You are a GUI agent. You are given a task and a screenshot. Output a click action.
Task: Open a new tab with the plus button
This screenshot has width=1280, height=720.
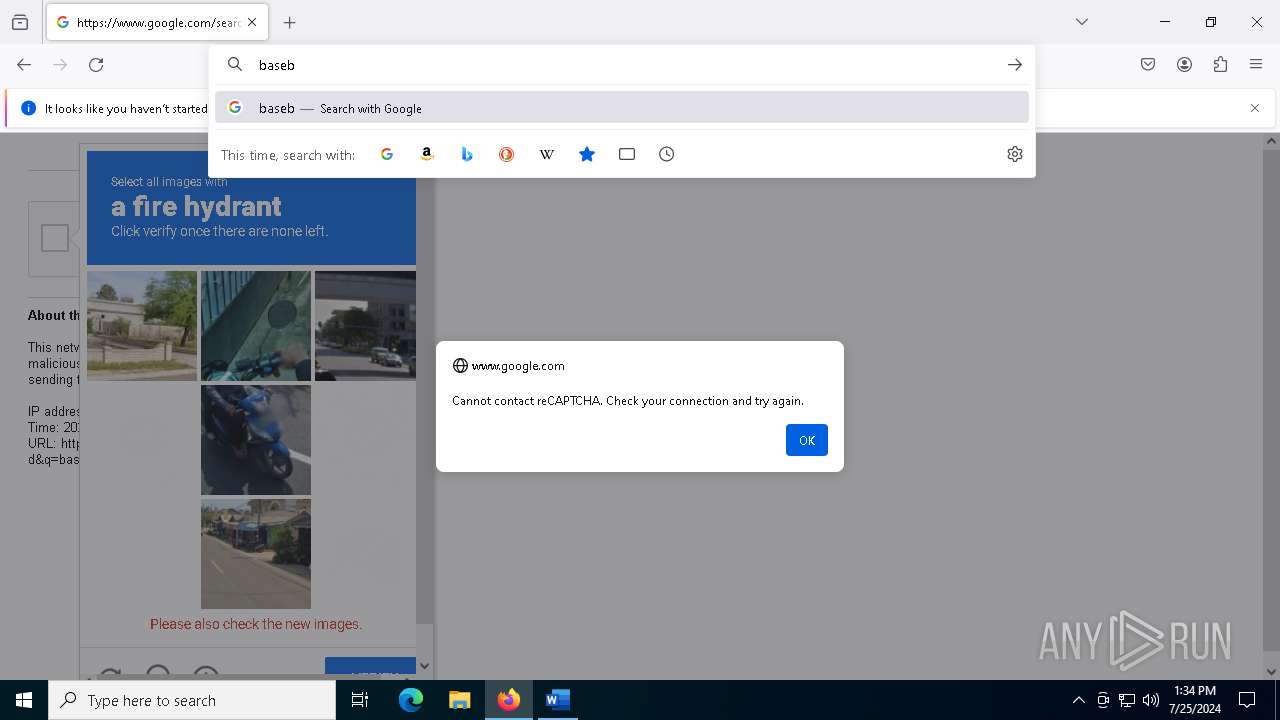click(x=290, y=22)
